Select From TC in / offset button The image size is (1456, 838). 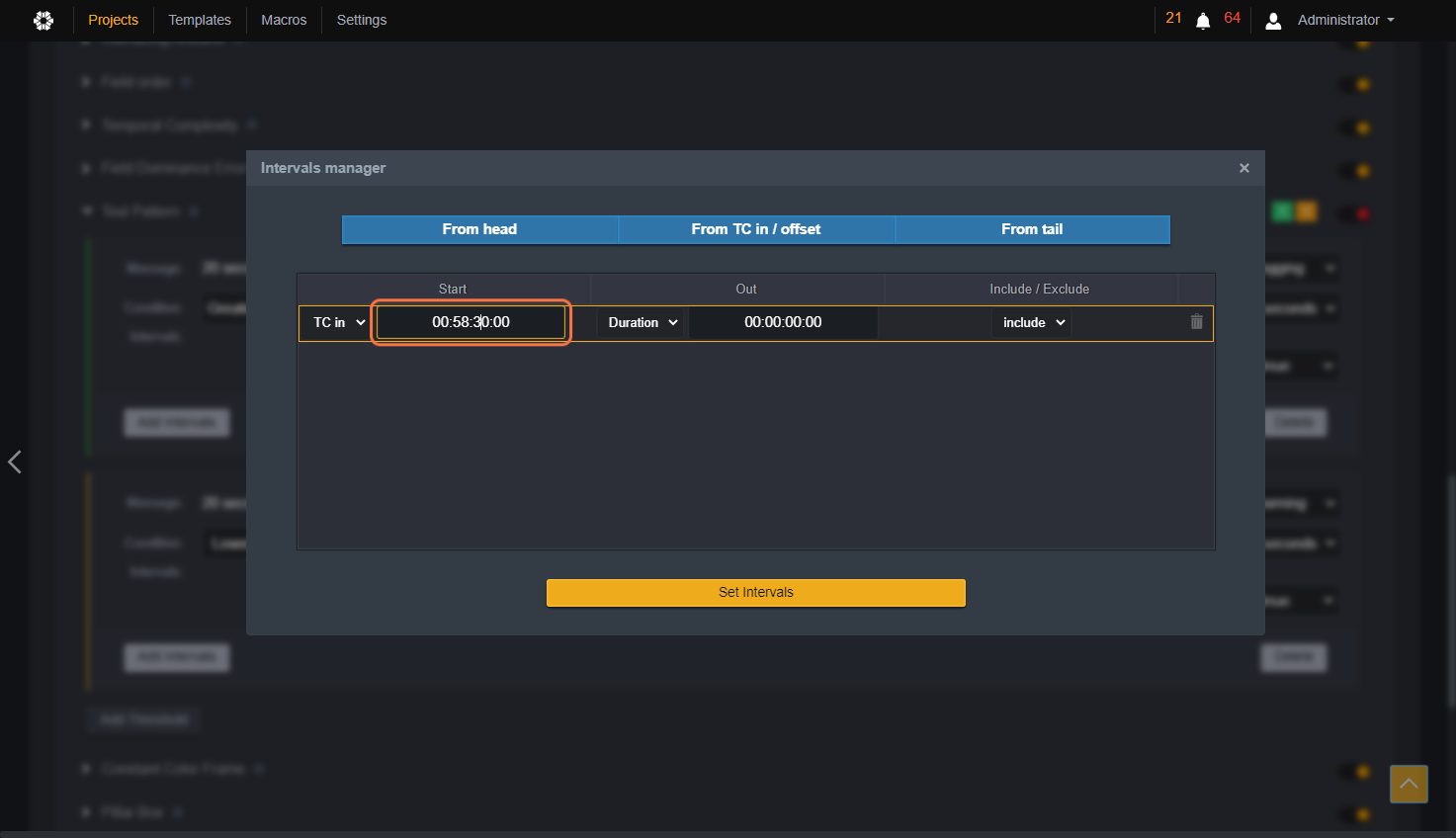[756, 229]
